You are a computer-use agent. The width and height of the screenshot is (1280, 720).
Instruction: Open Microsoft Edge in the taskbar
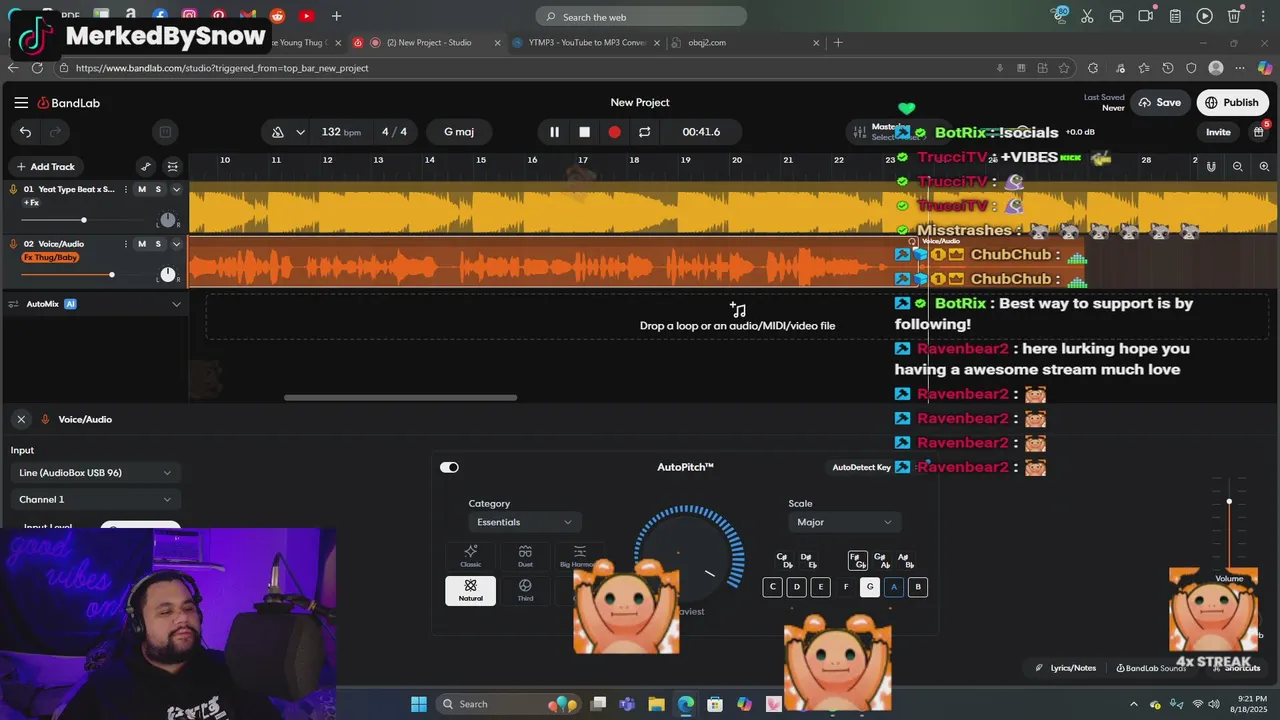coord(686,704)
